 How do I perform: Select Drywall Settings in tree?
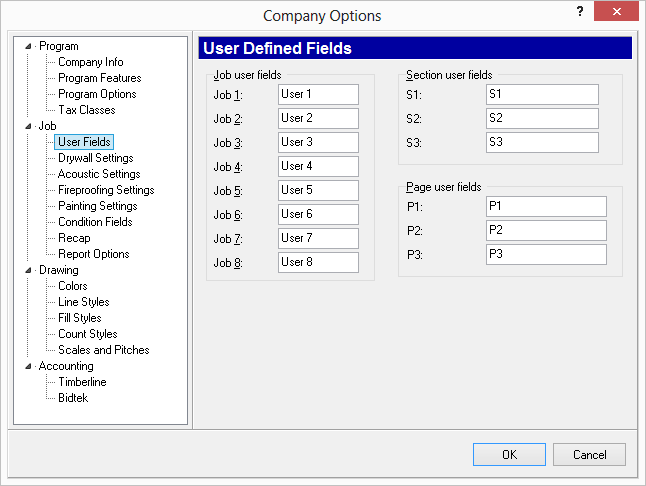tap(96, 158)
